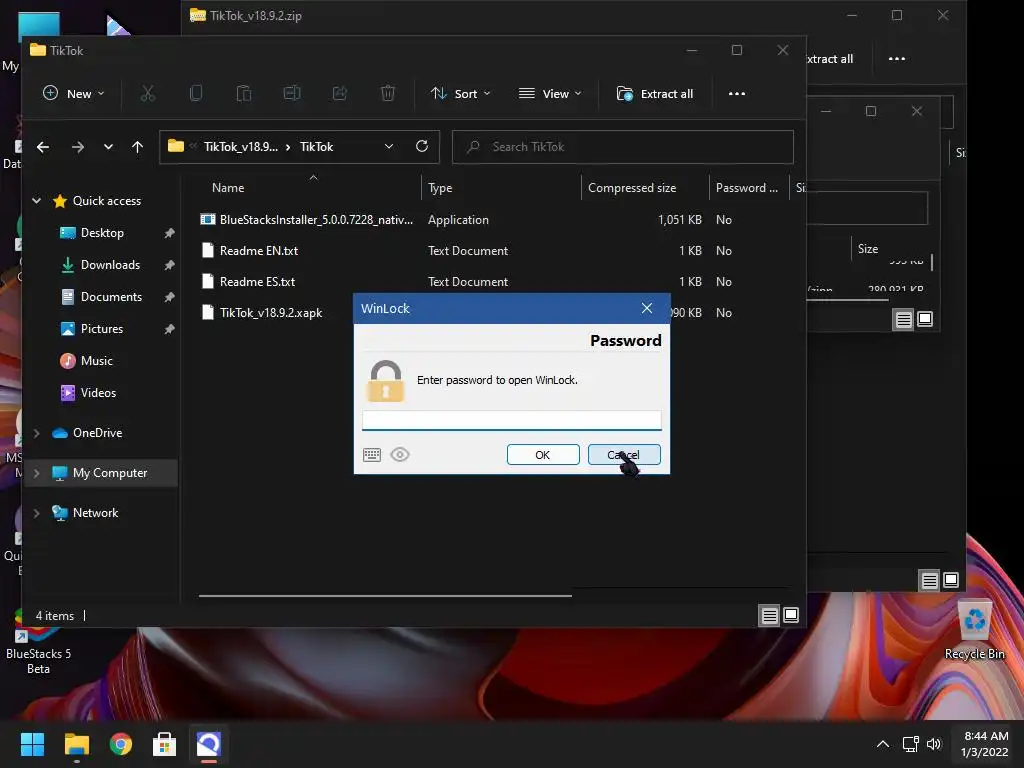Screen dimensions: 1024x768
Task: Click the Paste icon in TikTok toolbar
Action: (x=244, y=93)
